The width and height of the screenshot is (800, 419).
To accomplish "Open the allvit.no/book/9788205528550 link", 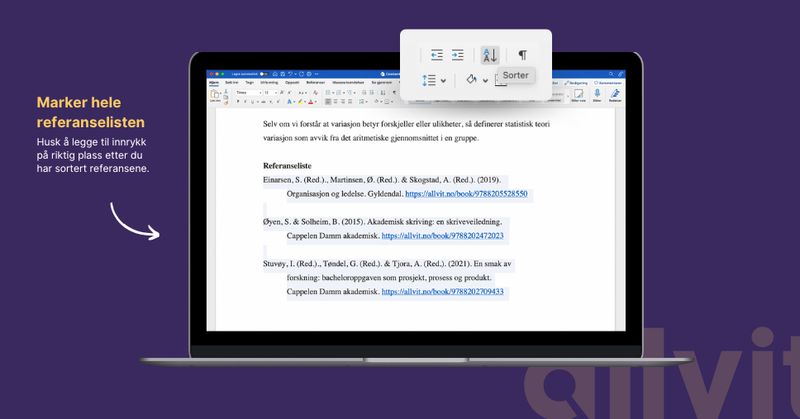I will click(x=466, y=194).
